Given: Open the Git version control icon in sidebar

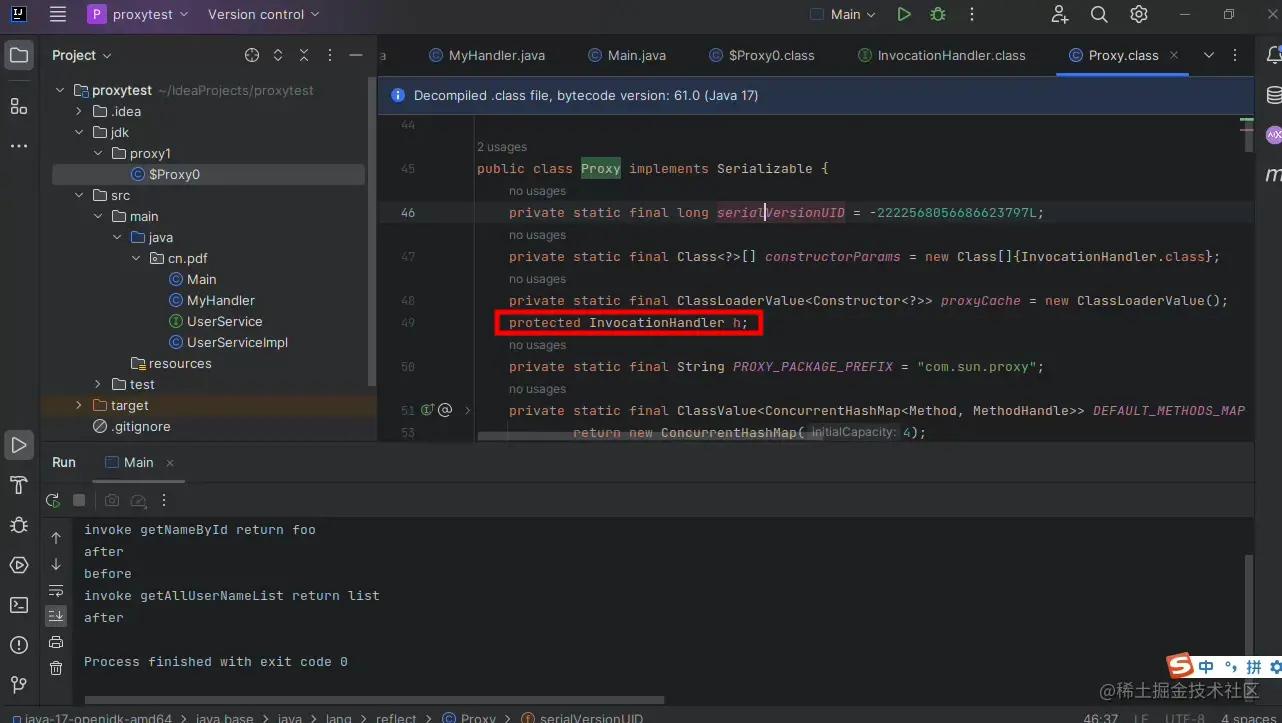Looking at the screenshot, I should click(18, 684).
